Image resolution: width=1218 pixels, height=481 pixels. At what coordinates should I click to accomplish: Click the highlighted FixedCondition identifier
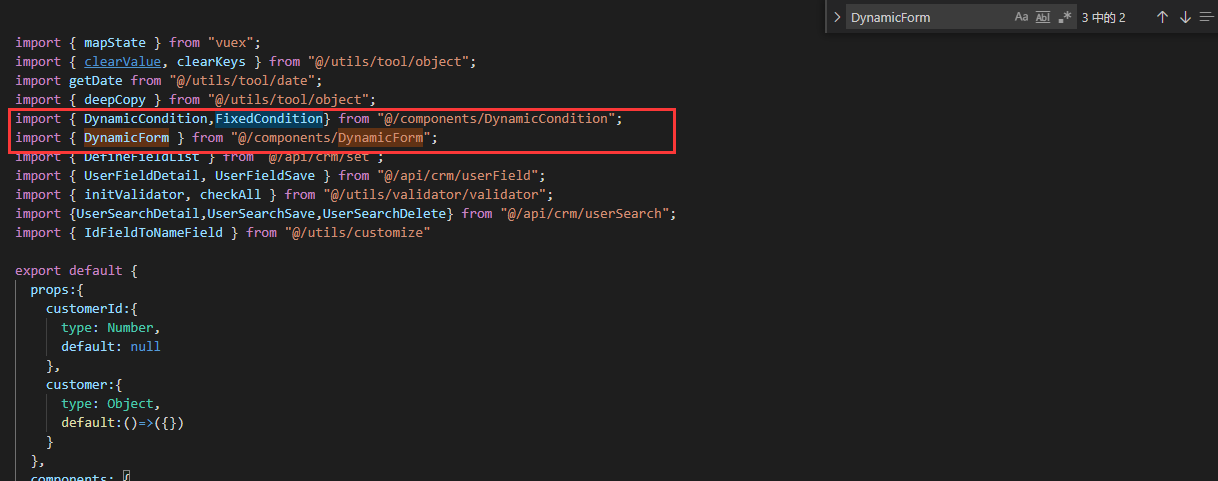coord(269,118)
